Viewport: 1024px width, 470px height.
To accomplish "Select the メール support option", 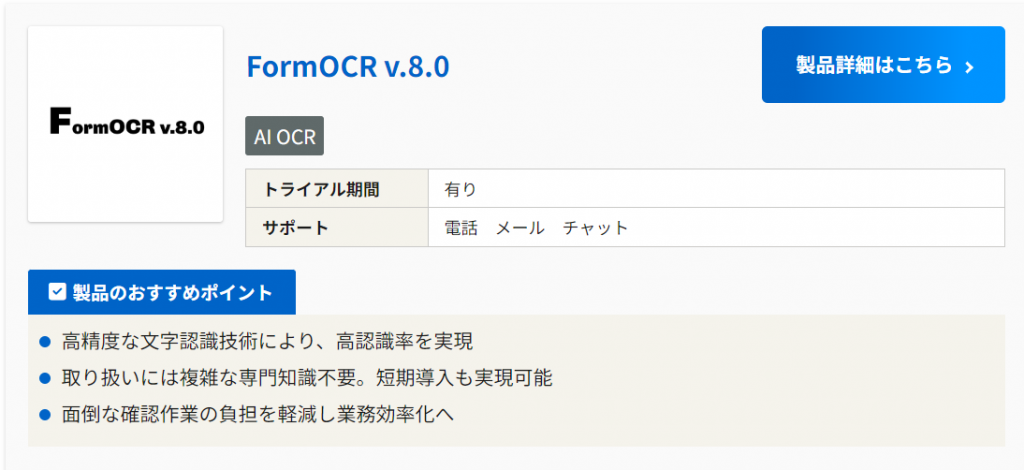I will [x=520, y=227].
